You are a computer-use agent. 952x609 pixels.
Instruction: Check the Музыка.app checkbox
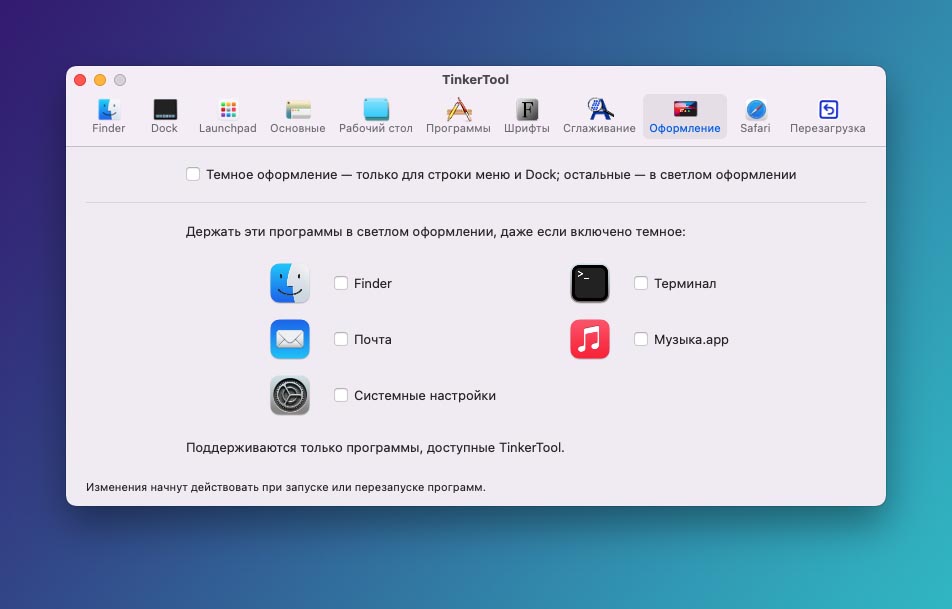point(641,339)
